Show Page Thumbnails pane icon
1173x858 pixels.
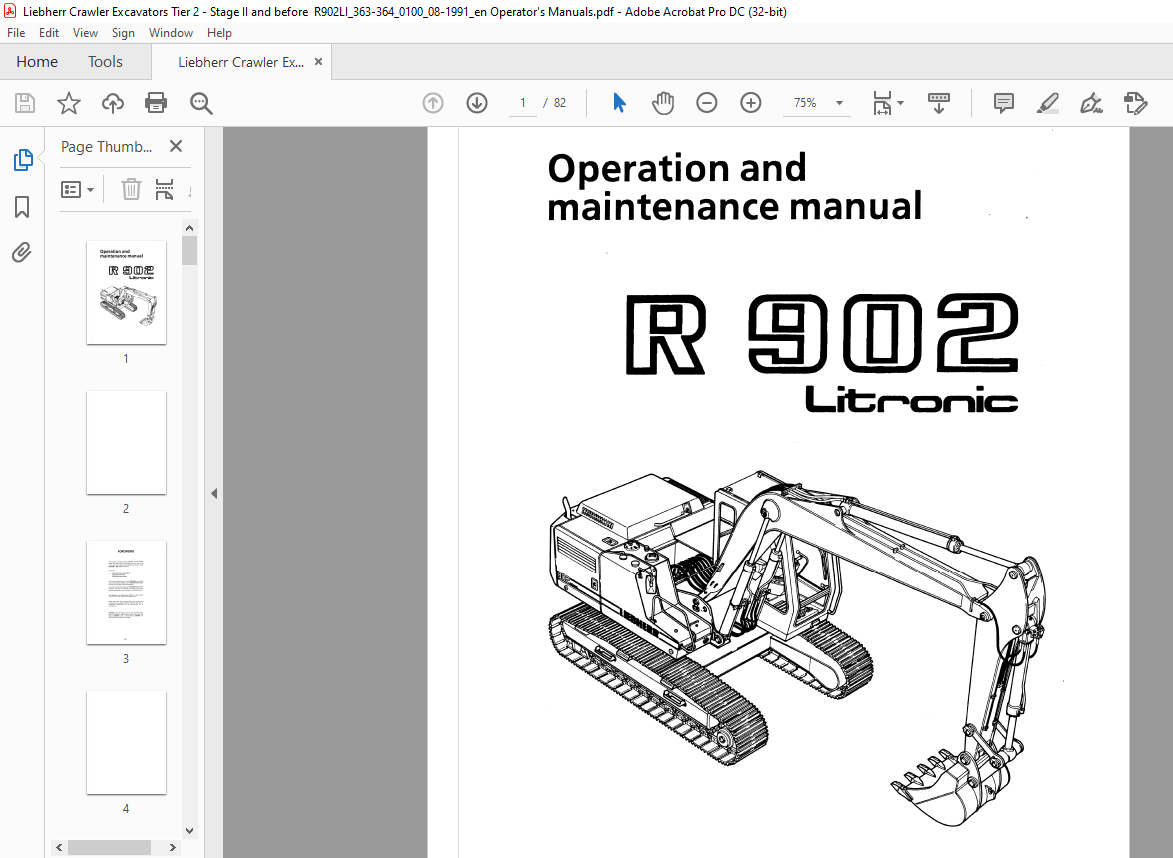(x=22, y=159)
